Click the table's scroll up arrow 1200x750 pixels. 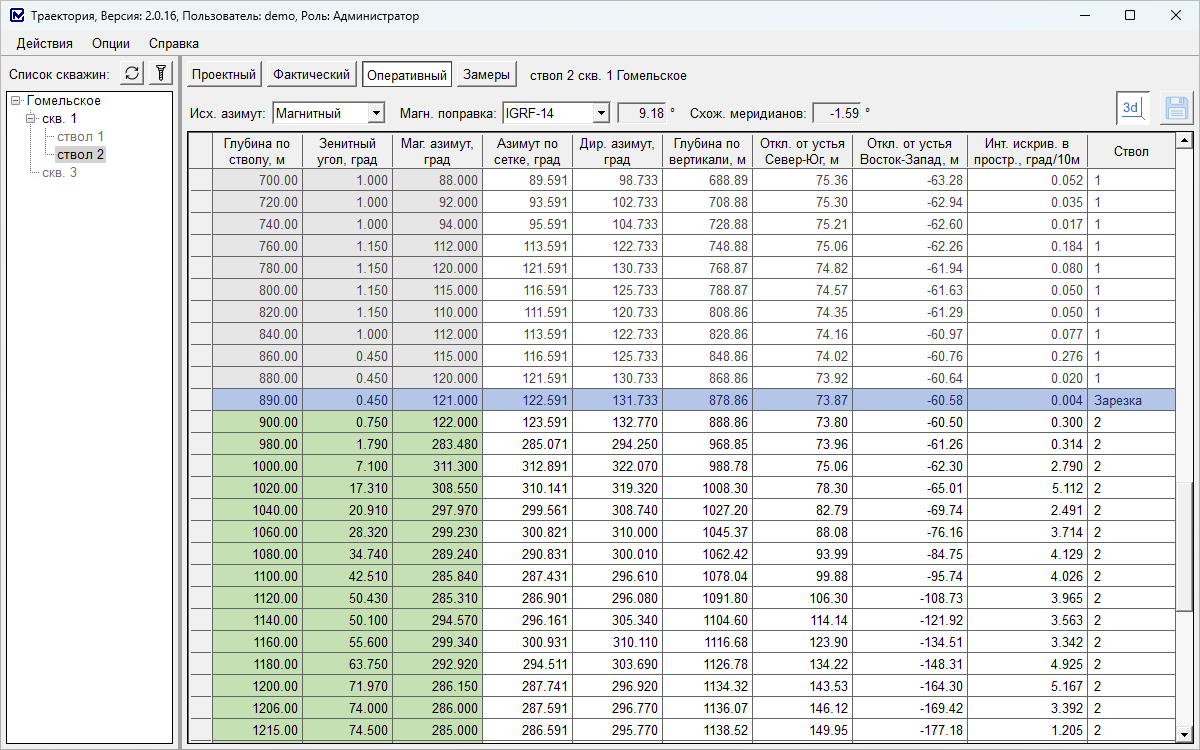tap(1184, 142)
